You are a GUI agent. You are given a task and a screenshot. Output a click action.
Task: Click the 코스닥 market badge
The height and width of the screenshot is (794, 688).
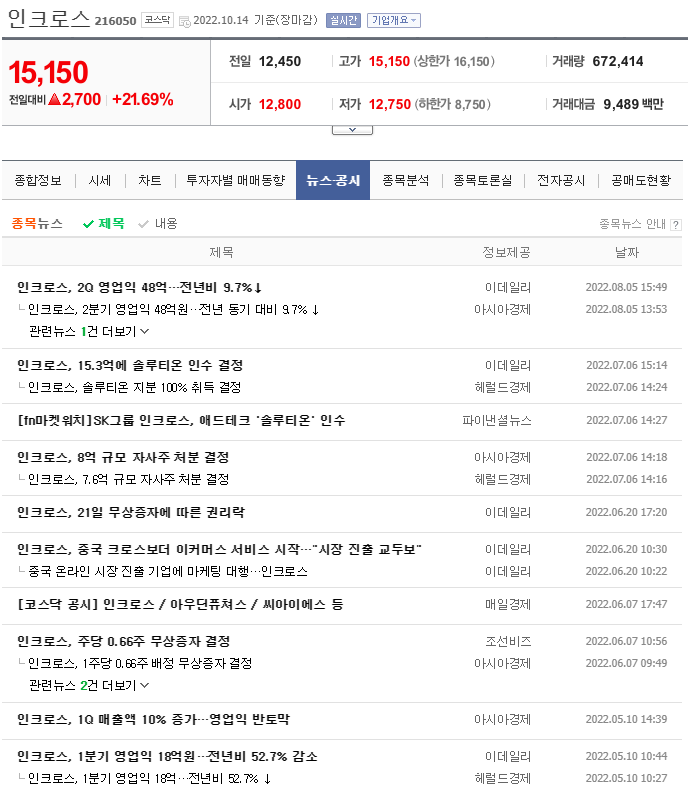pyautogui.click(x=157, y=20)
